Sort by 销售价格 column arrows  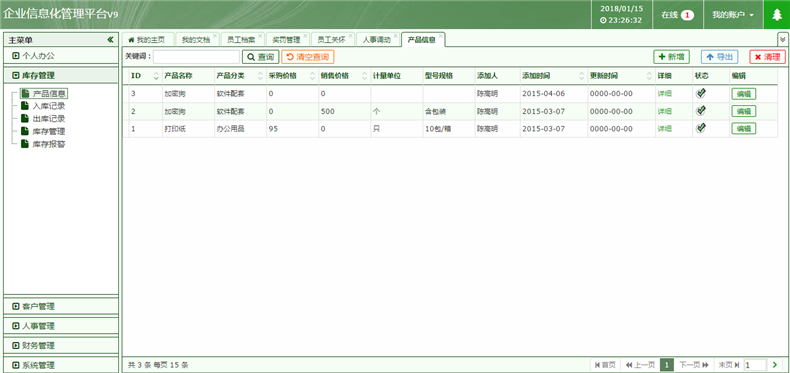[365, 76]
